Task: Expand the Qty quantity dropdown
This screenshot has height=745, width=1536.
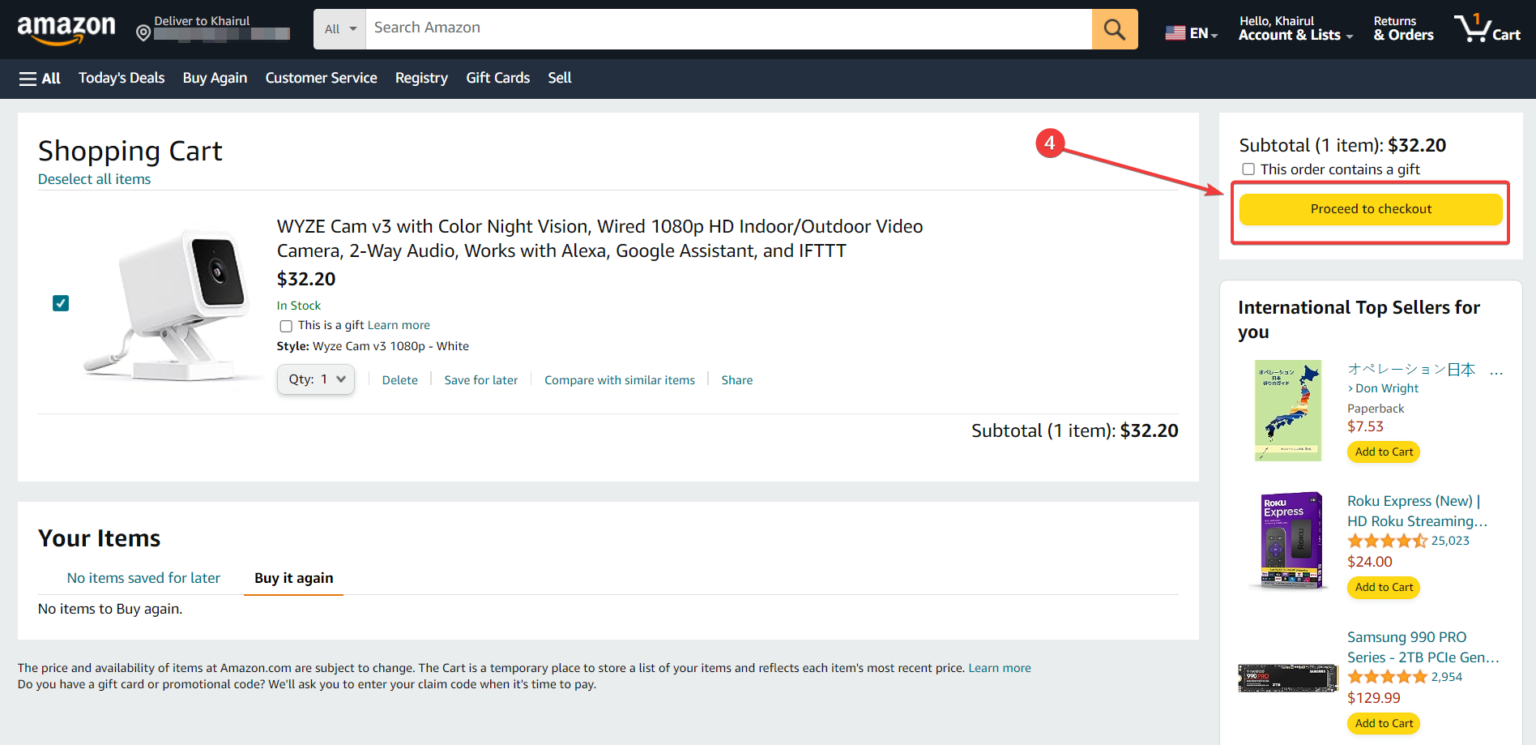Action: coord(315,380)
